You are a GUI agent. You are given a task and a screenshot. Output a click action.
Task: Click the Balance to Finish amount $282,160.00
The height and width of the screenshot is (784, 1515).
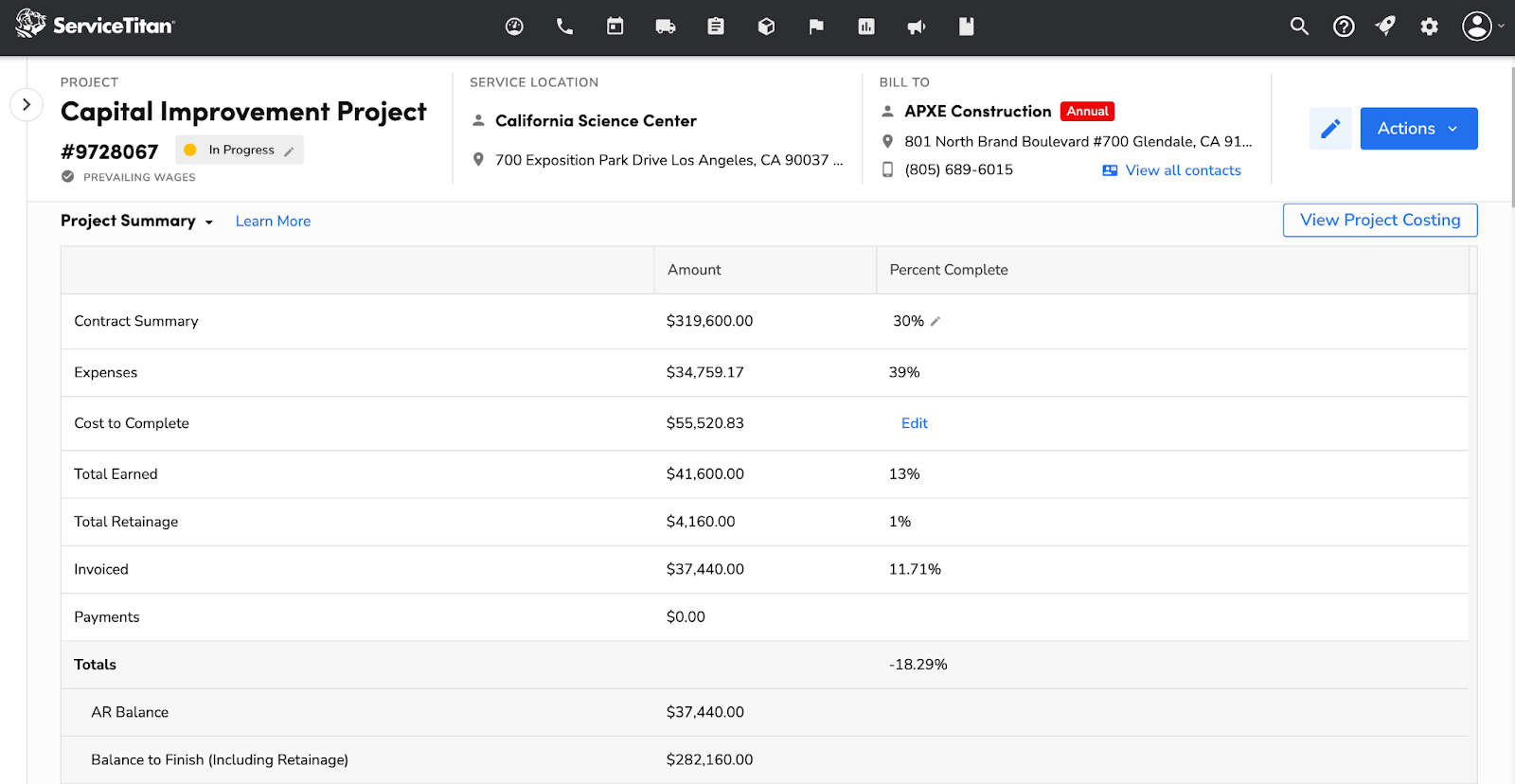(709, 759)
